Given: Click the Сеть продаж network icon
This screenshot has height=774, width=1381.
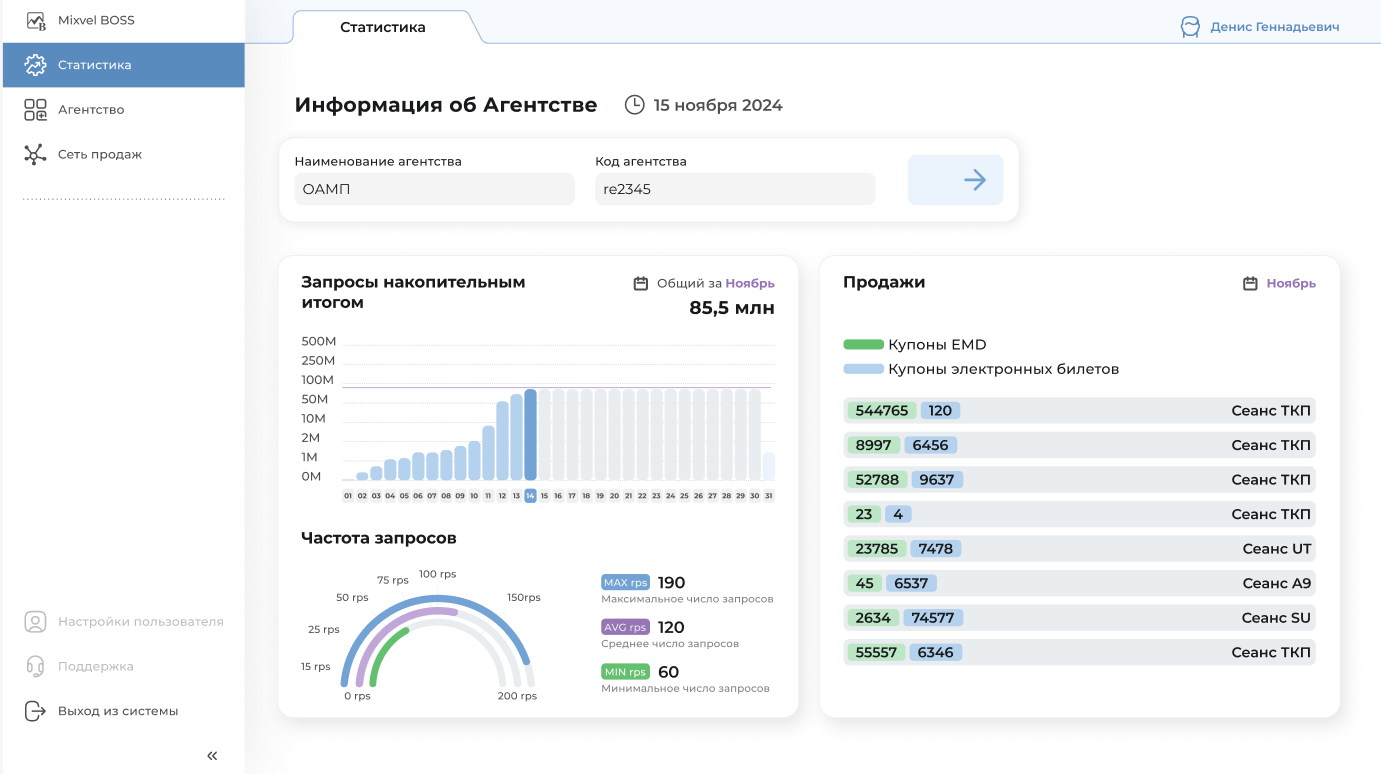Looking at the screenshot, I should 35,155.
